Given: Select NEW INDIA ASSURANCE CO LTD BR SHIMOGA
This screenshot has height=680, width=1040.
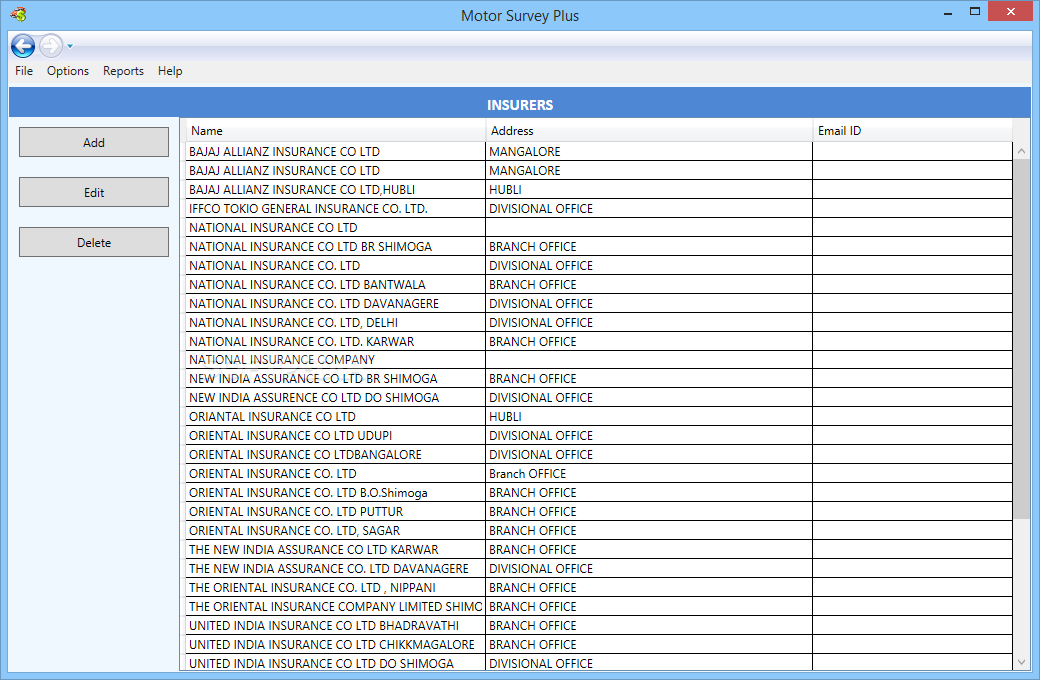Looking at the screenshot, I should (x=599, y=379).
